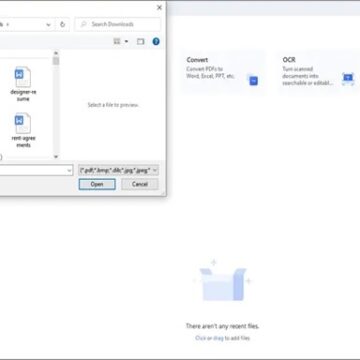Open the Convert PDF card
Screen dimensions: 360x360
coord(223,72)
